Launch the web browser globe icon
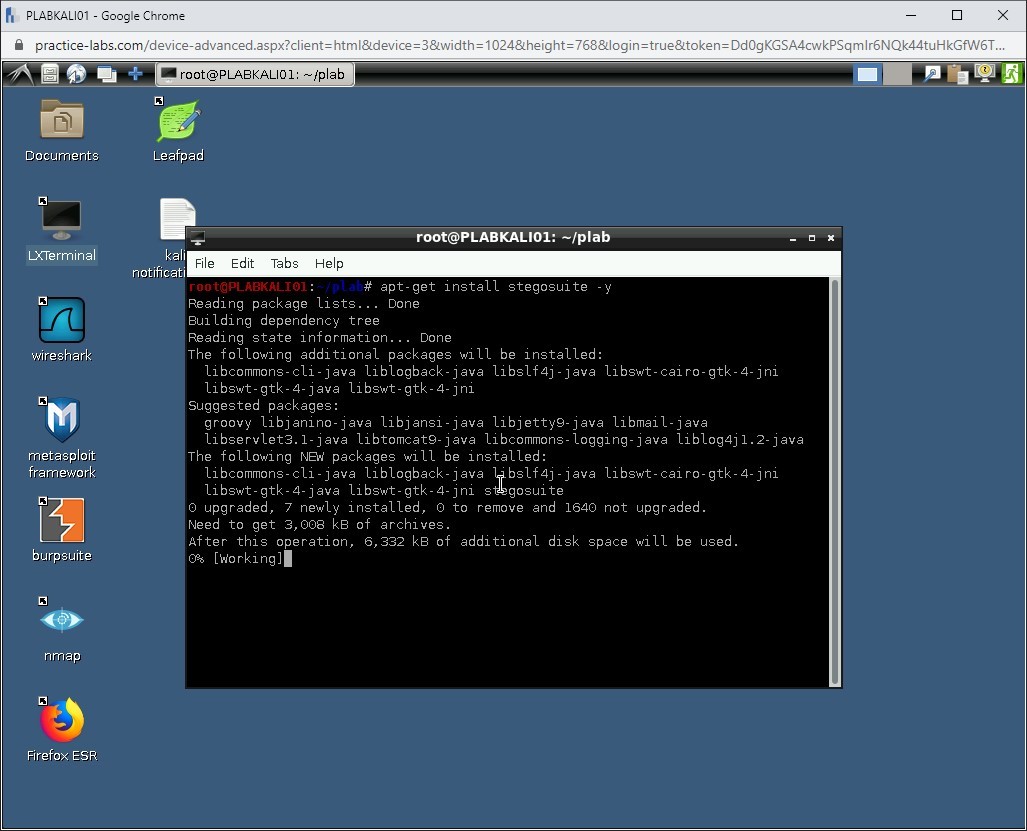1027x831 pixels. coord(77,74)
